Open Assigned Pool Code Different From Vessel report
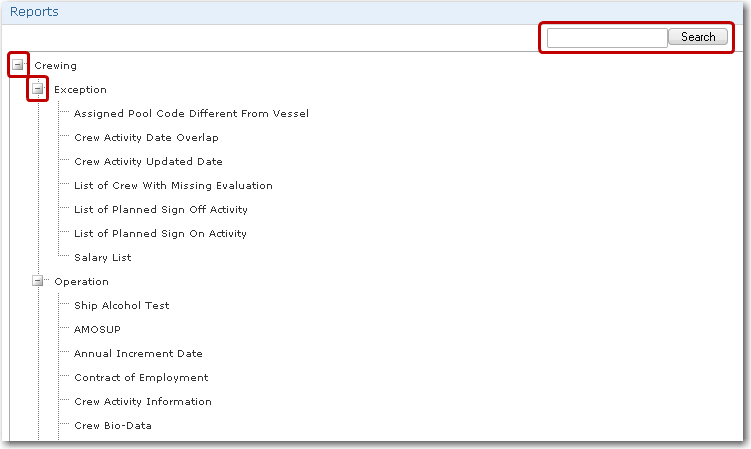Viewport: 751px width, 449px height. (x=191, y=114)
